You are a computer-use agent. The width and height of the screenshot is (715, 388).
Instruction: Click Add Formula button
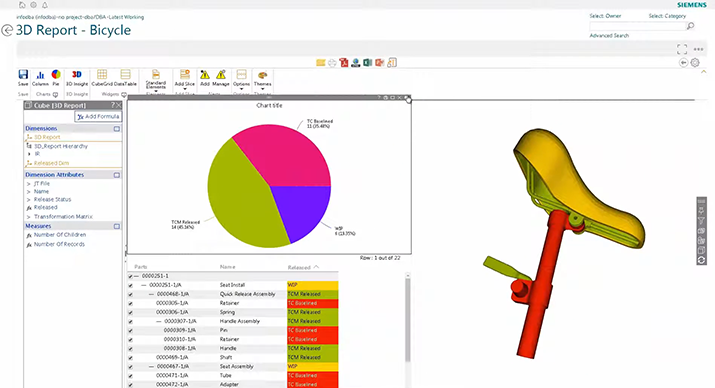[x=98, y=117]
